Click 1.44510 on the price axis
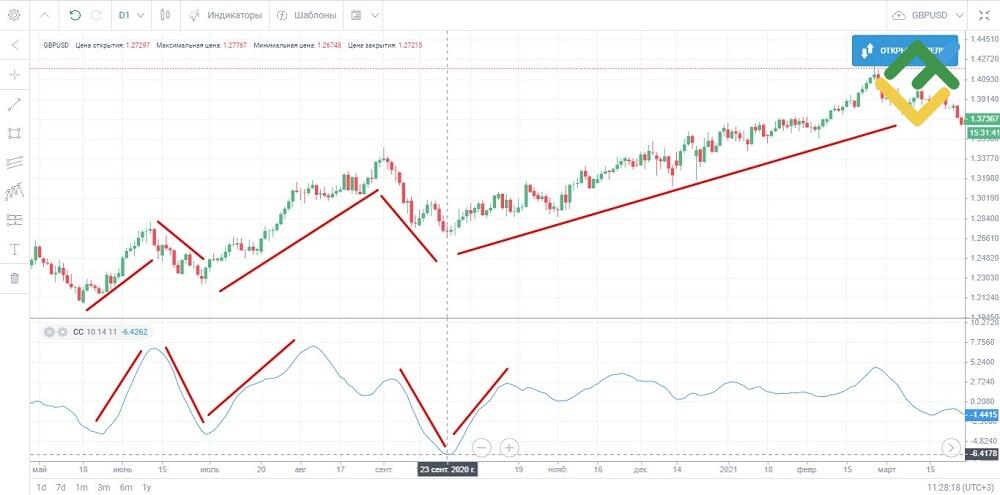This screenshot has width=1000, height=495. pos(985,40)
